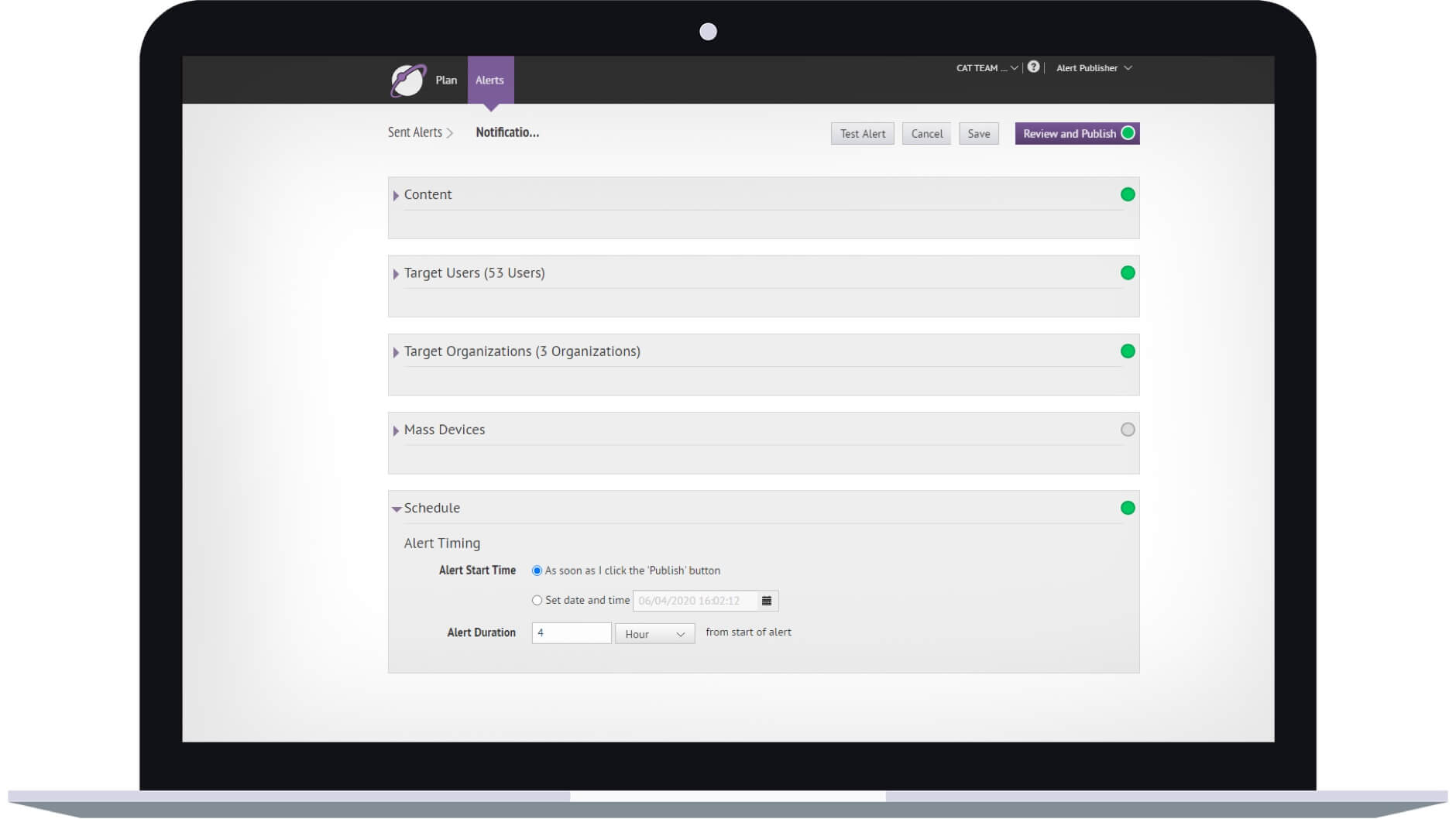Click the Alert Duration number field
The image size is (1456, 819).
coord(571,633)
